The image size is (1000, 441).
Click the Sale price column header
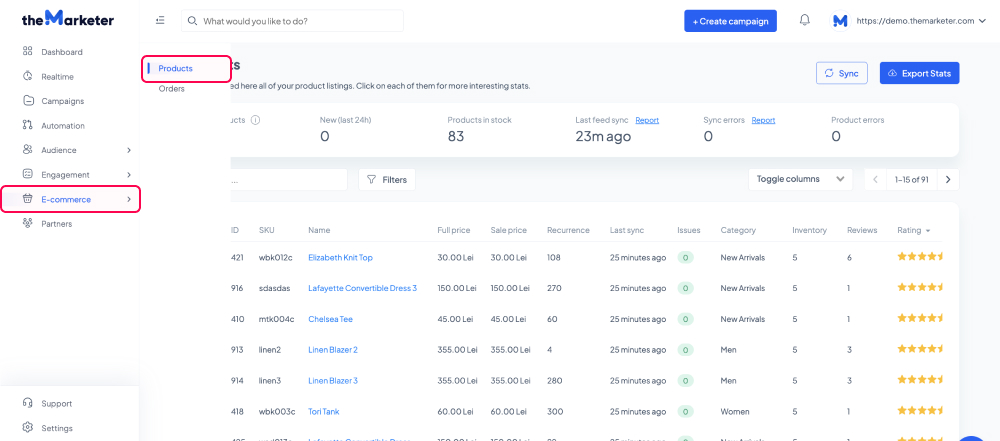(508, 230)
